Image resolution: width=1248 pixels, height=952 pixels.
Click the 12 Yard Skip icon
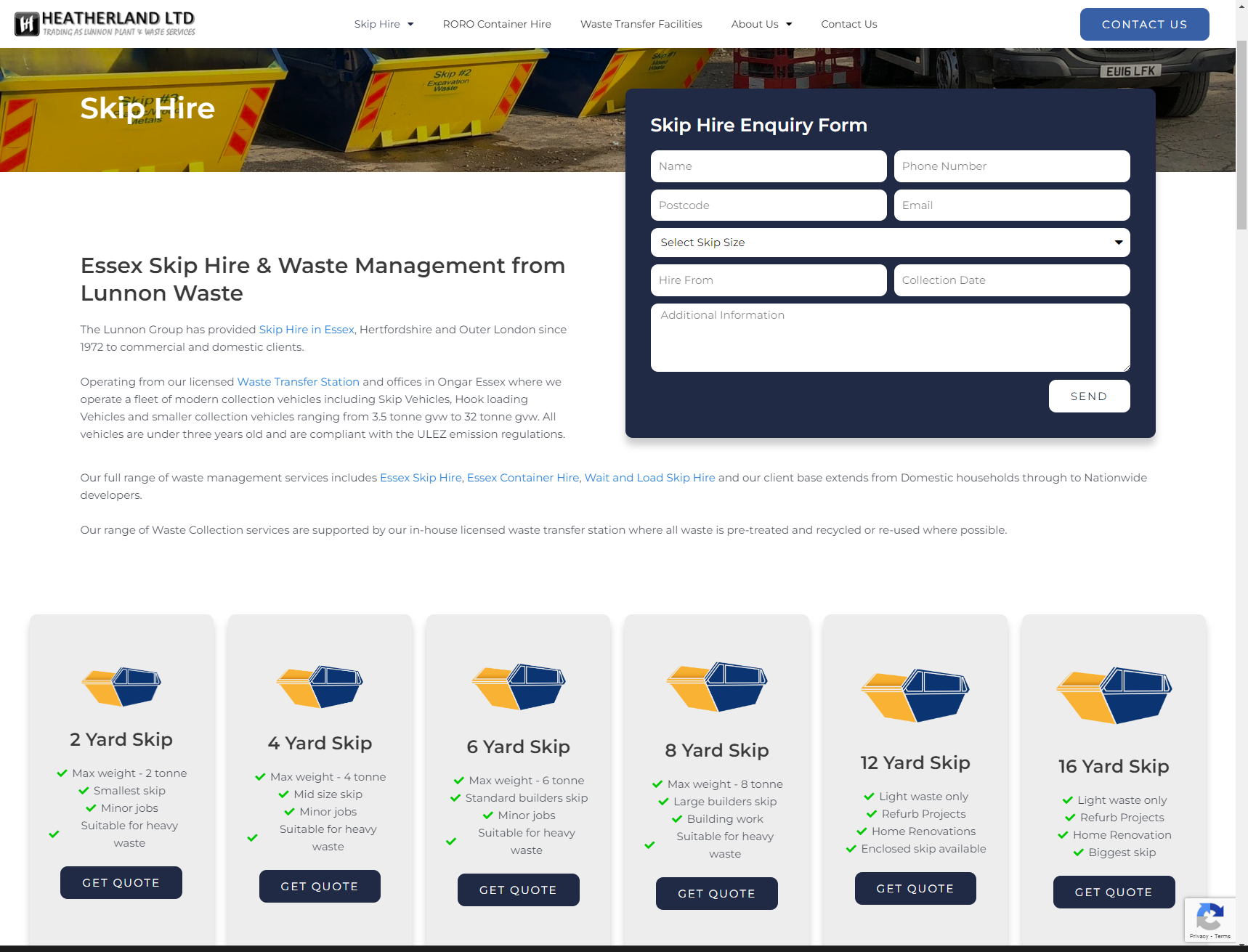915,695
